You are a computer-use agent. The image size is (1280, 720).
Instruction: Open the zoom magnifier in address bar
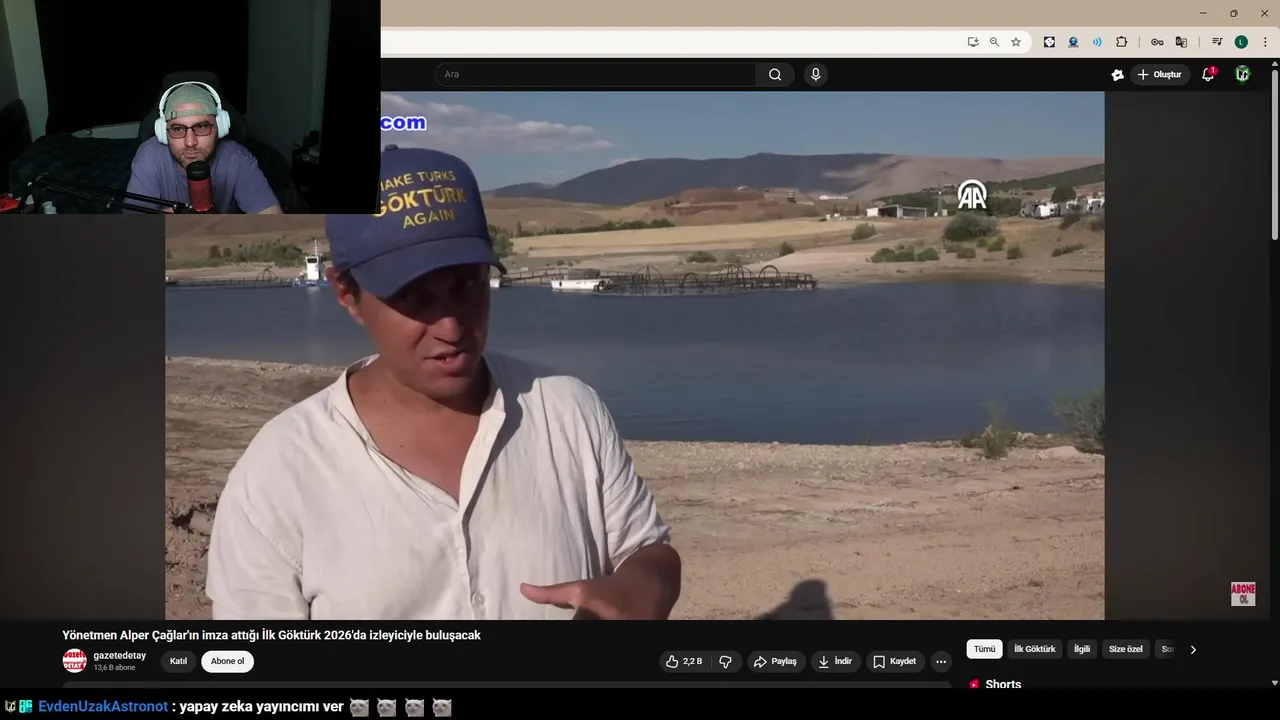click(x=994, y=42)
